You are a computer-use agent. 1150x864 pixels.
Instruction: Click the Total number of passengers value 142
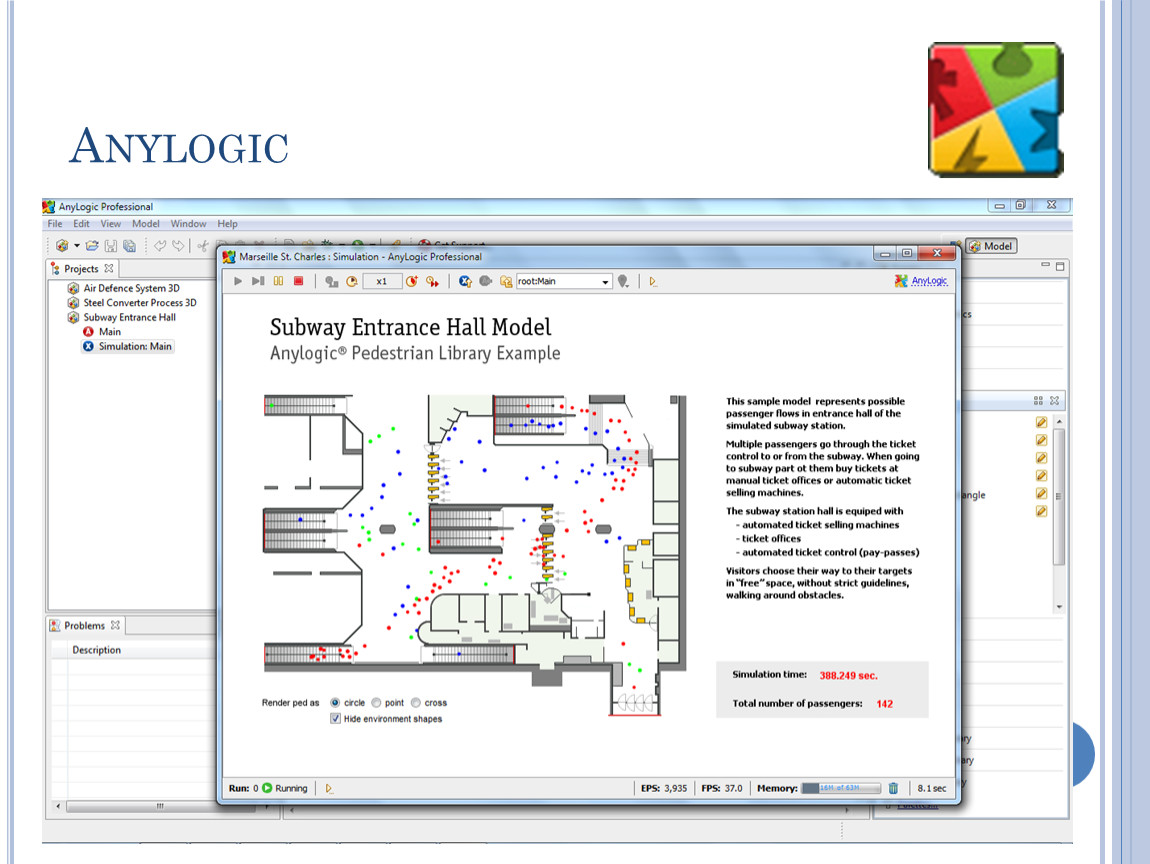click(885, 703)
